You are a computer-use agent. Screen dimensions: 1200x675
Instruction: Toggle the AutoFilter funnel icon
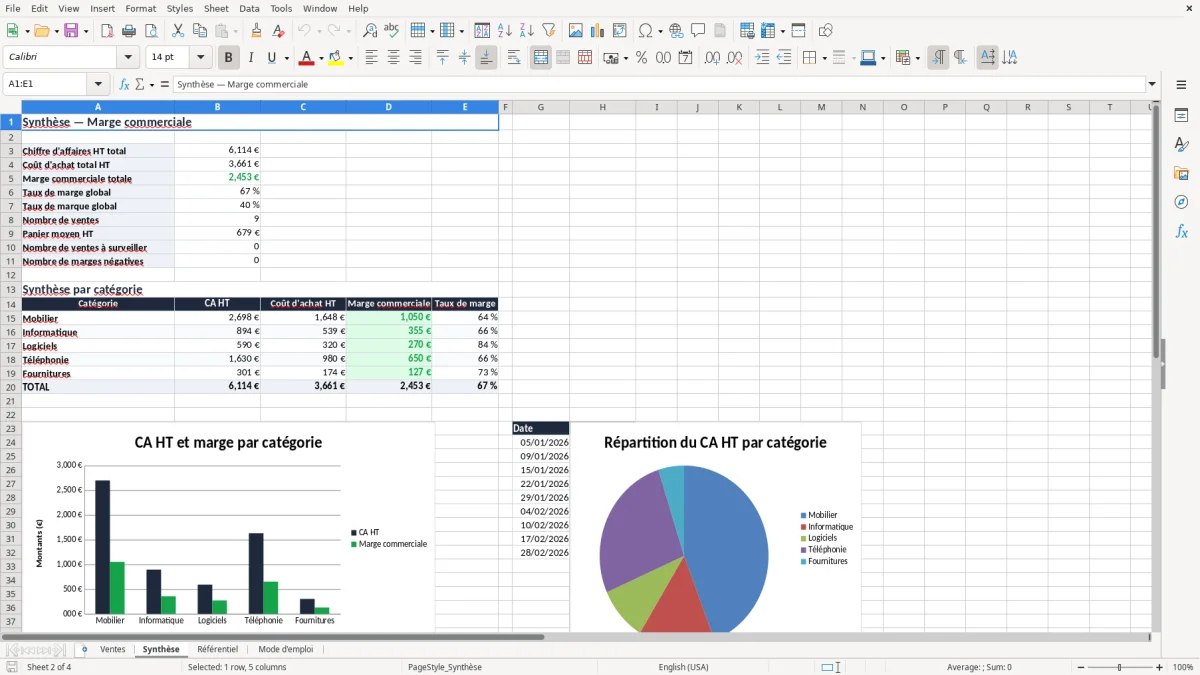tap(548, 31)
